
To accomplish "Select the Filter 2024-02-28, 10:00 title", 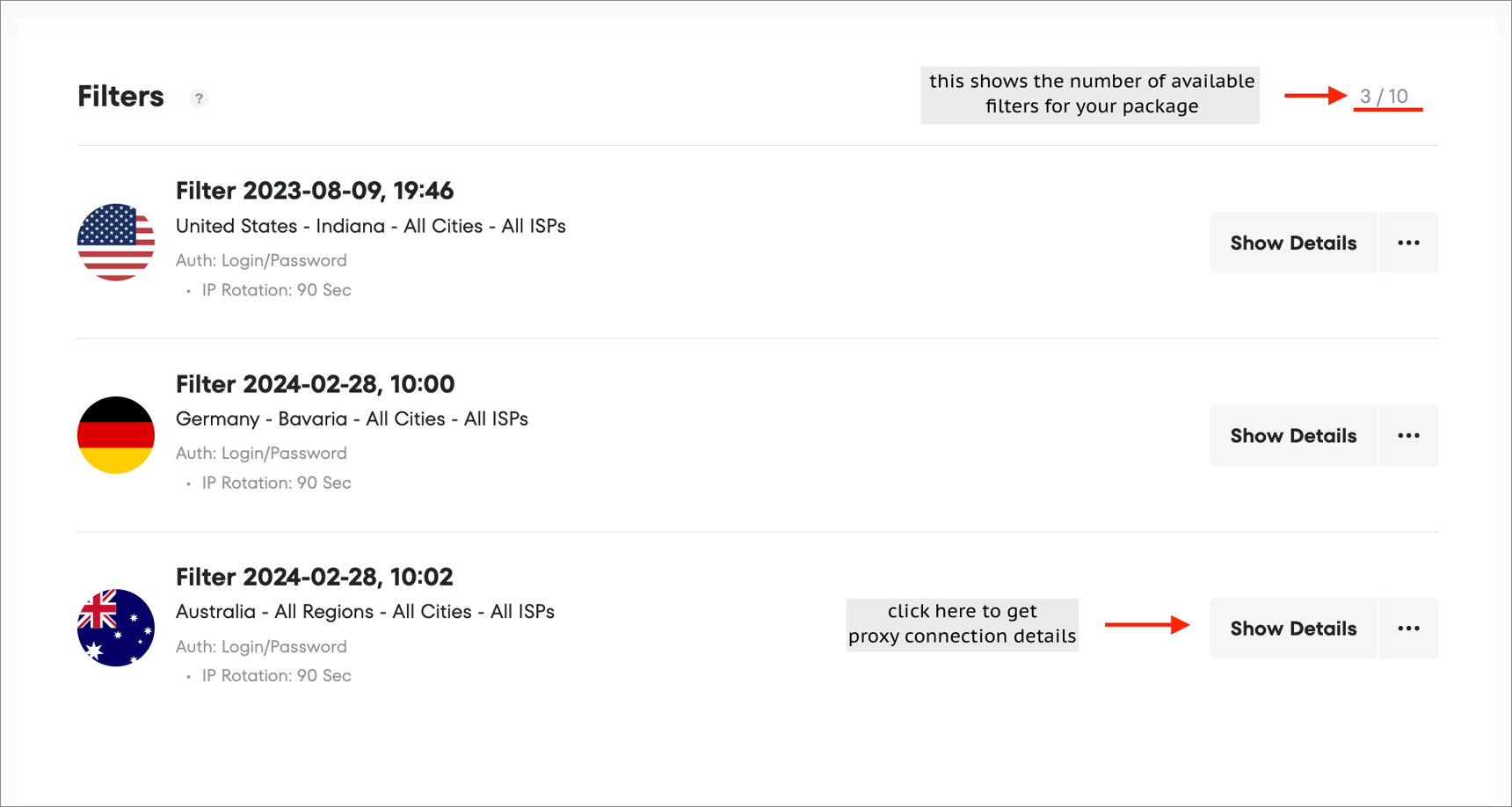I will point(315,384).
